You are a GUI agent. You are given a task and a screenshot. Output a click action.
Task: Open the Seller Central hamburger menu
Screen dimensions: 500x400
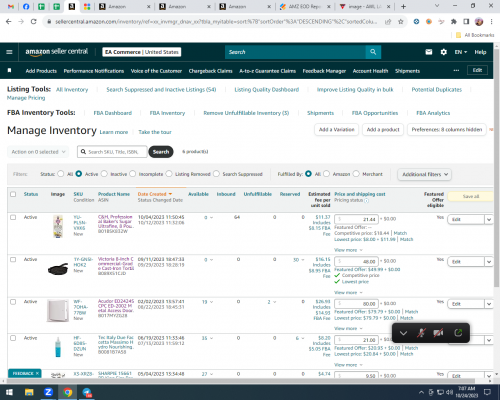tap(9, 52)
